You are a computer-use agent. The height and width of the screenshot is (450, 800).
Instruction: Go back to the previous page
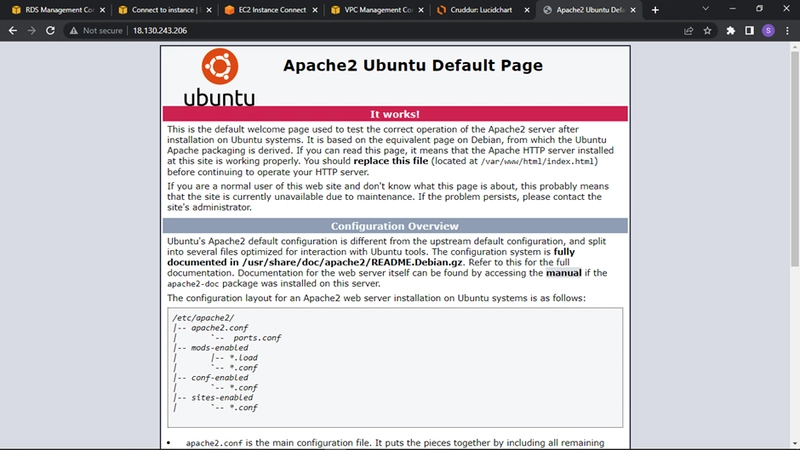13,31
